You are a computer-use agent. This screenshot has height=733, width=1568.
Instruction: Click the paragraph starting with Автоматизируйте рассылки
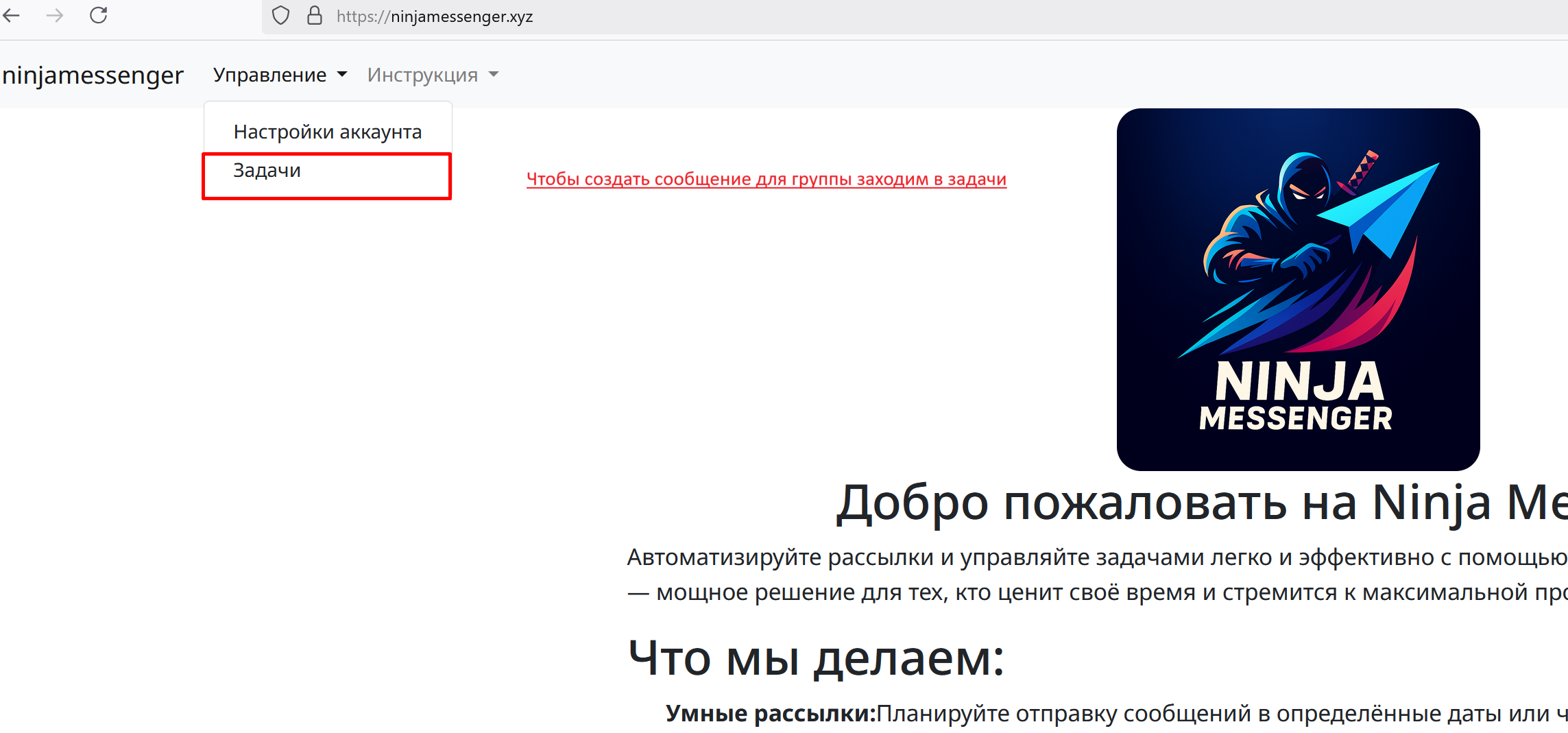tap(1097, 575)
